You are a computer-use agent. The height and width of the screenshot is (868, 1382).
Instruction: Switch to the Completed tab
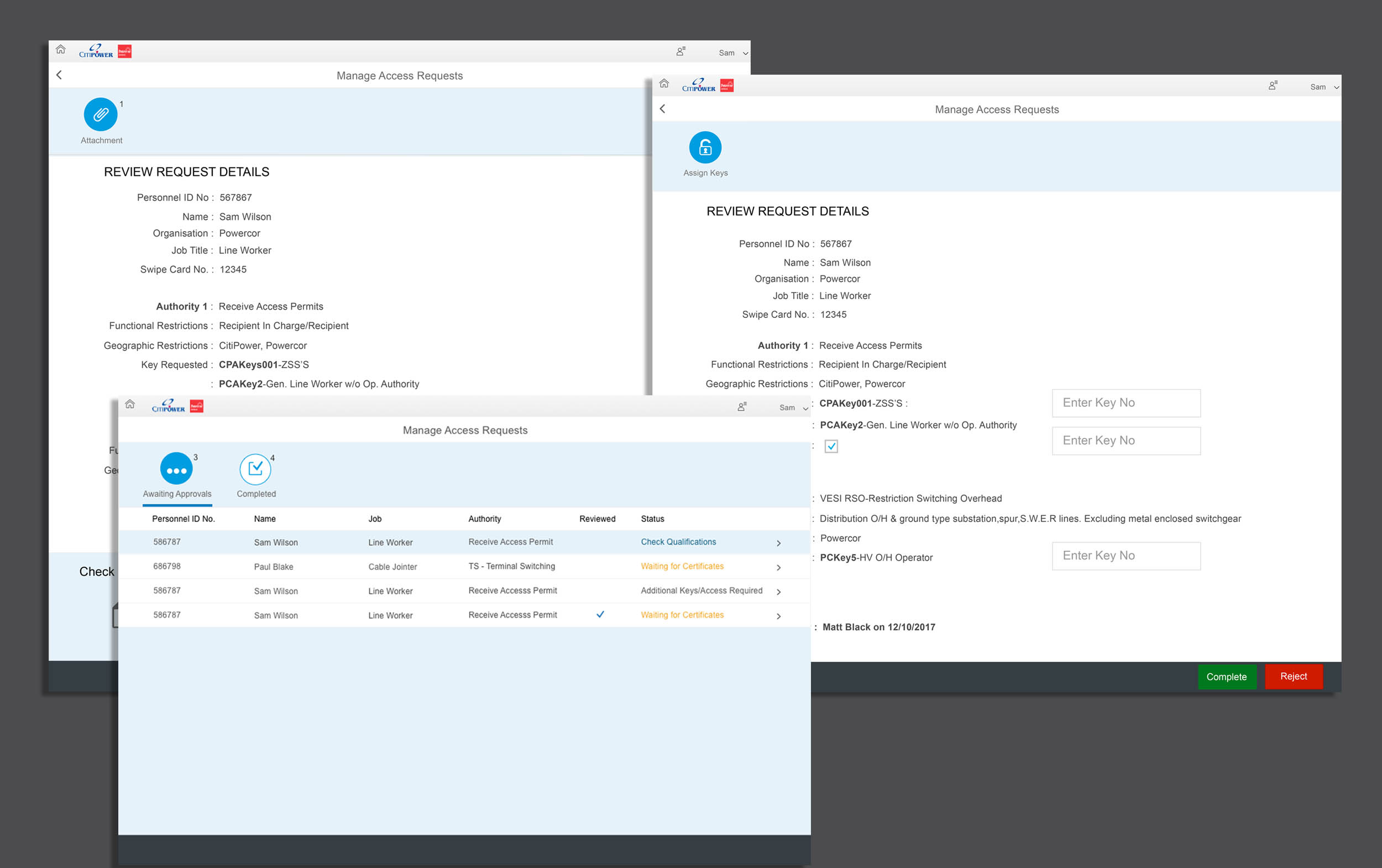(x=255, y=469)
